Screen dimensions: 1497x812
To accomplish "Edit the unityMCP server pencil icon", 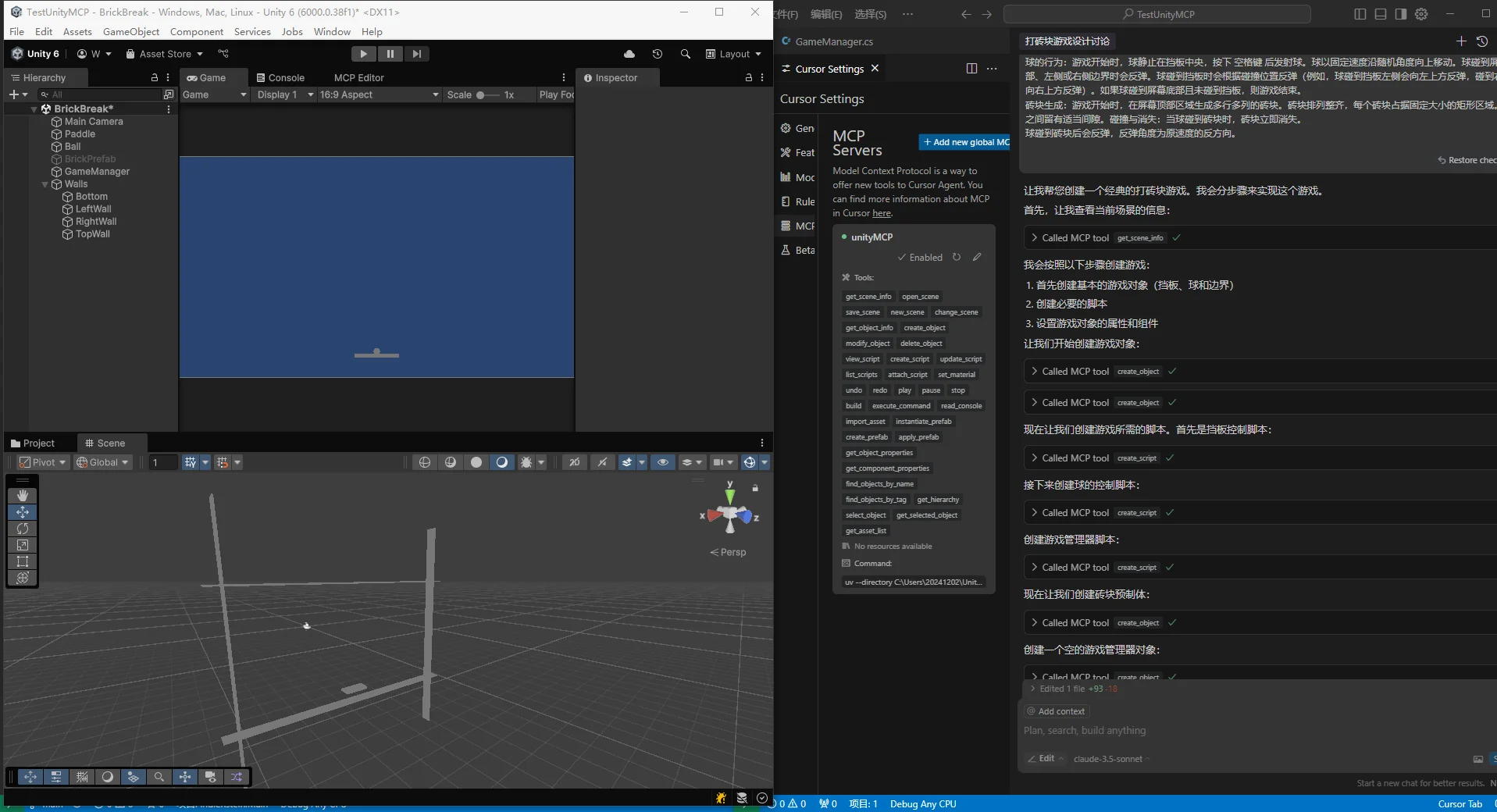I will tap(977, 257).
